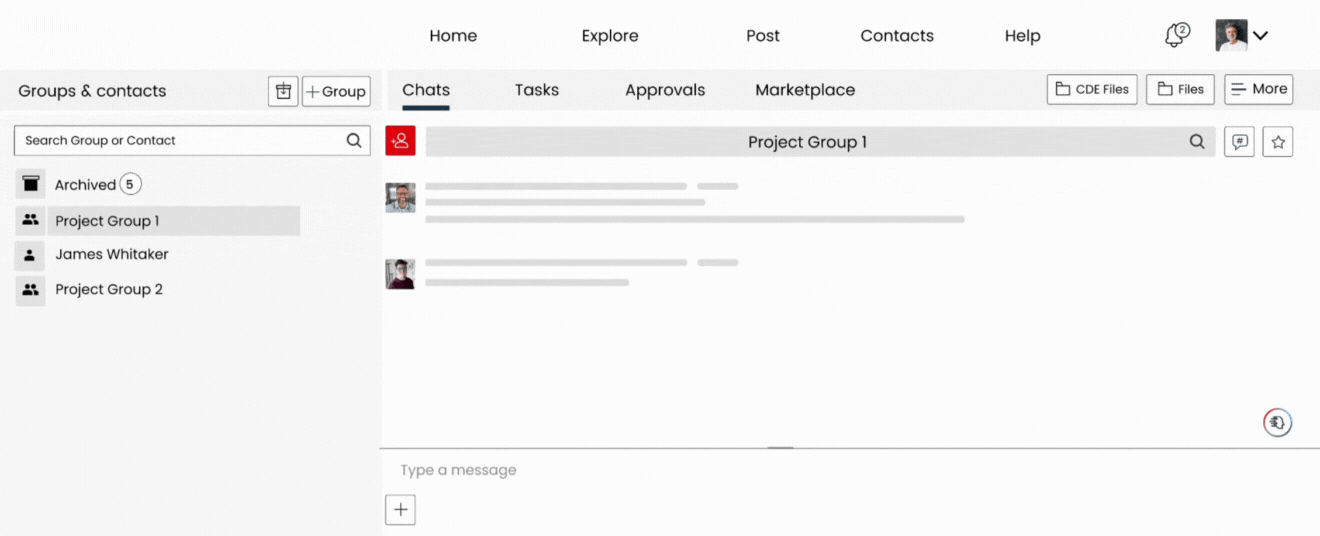Star Project Group 1 as favorite
Image resolution: width=1320 pixels, height=536 pixels.
[x=1277, y=142]
